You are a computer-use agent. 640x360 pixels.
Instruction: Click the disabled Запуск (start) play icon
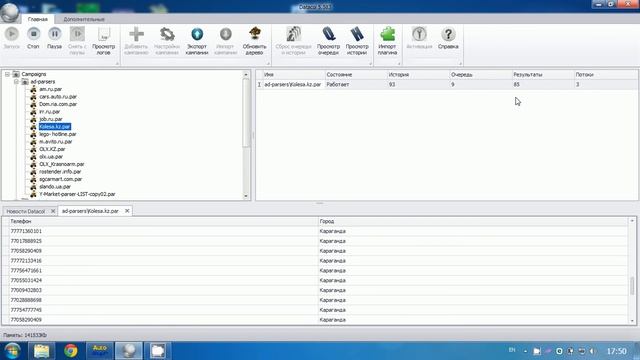(12, 34)
